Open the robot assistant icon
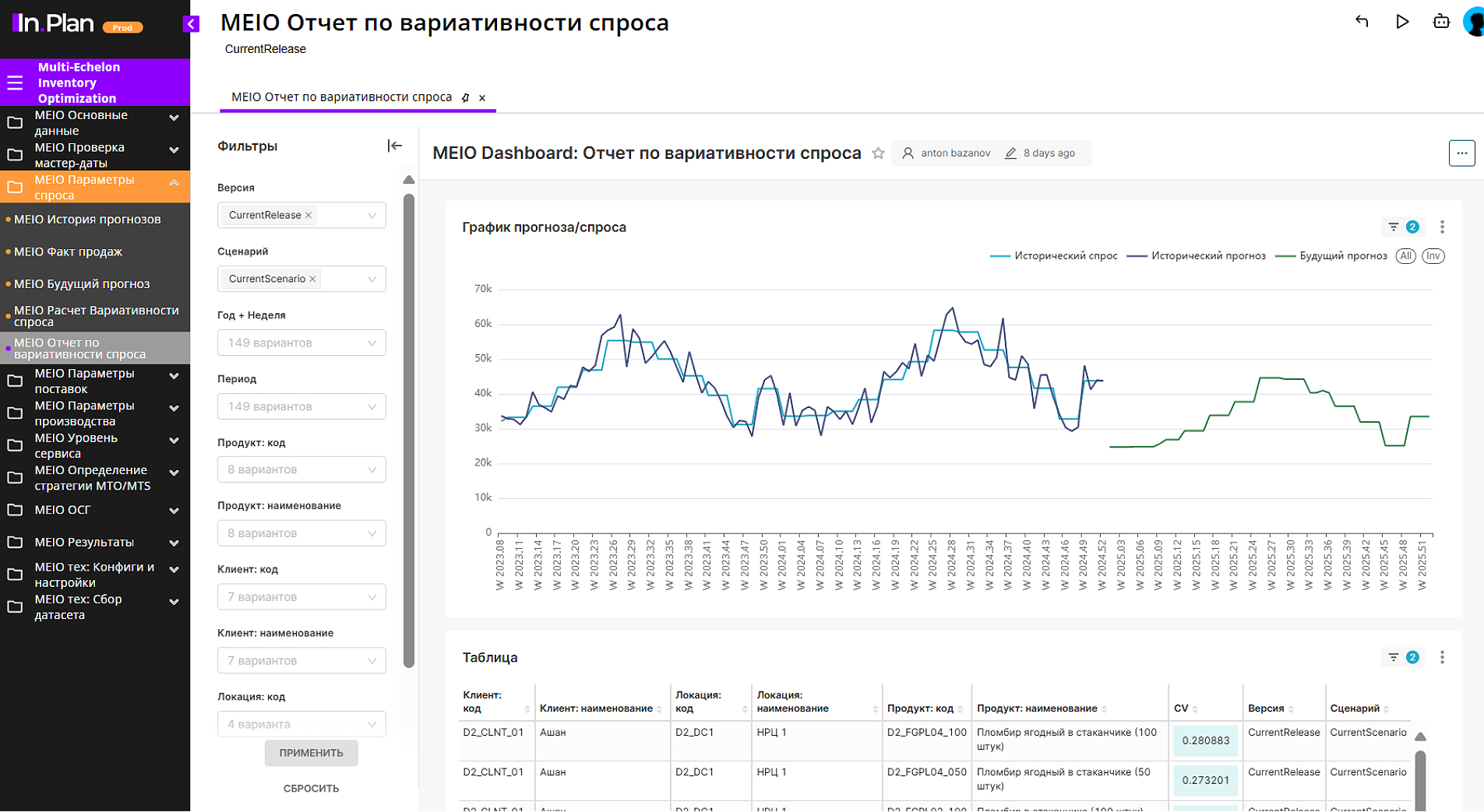The image size is (1484, 812). [x=1441, y=22]
